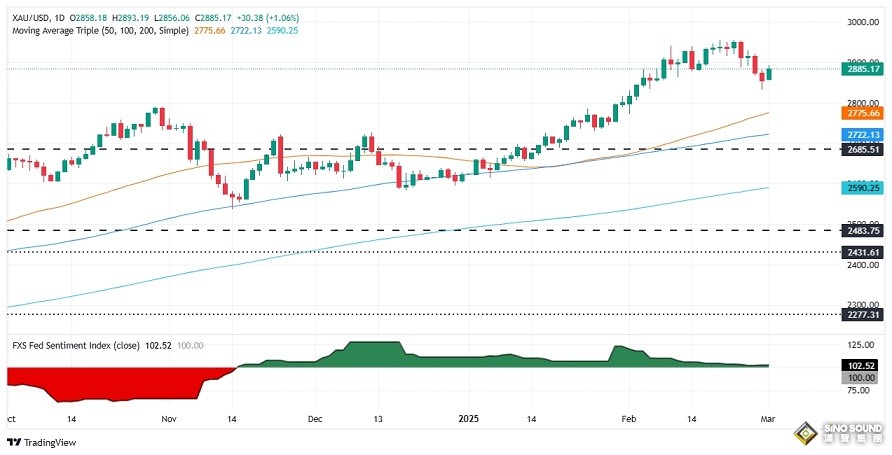The image size is (892, 455).
Task: Click the 125.00 sentiment axis label
Action: (x=860, y=345)
